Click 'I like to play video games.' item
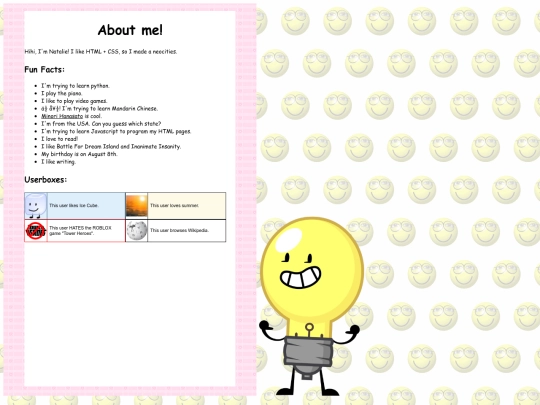This screenshot has height=405, width=540. click(x=74, y=101)
